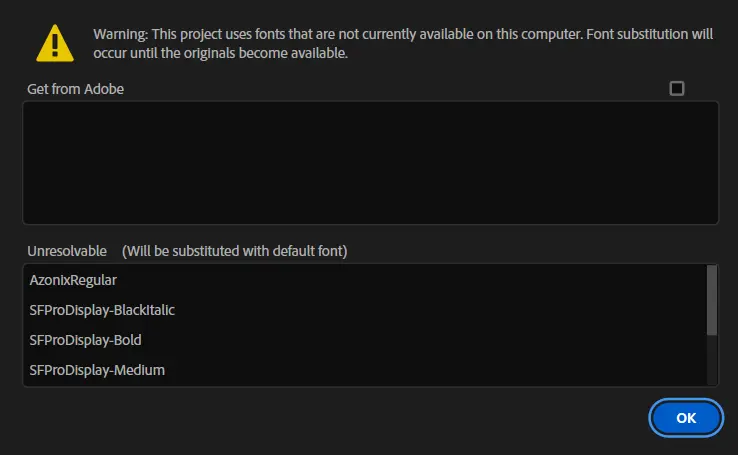Click the default font substitution note
The width and height of the screenshot is (738, 455).
(234, 249)
